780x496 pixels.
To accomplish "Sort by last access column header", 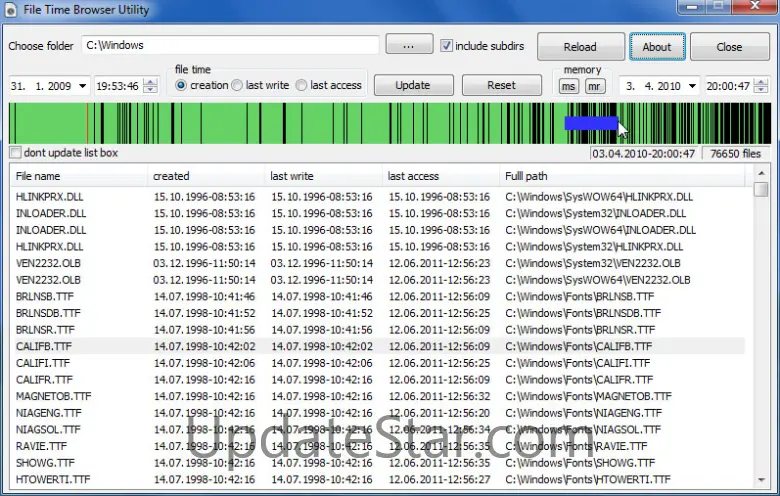I will (x=441, y=176).
